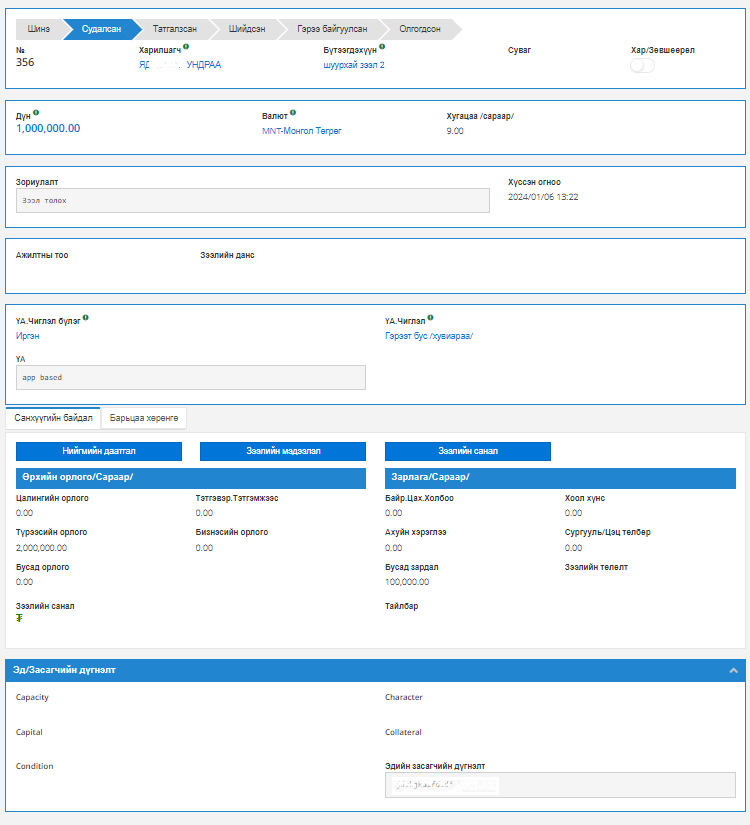Click the Ажилтны тоо label
Image resolution: width=750 pixels, height=825 pixels.
[42, 255]
